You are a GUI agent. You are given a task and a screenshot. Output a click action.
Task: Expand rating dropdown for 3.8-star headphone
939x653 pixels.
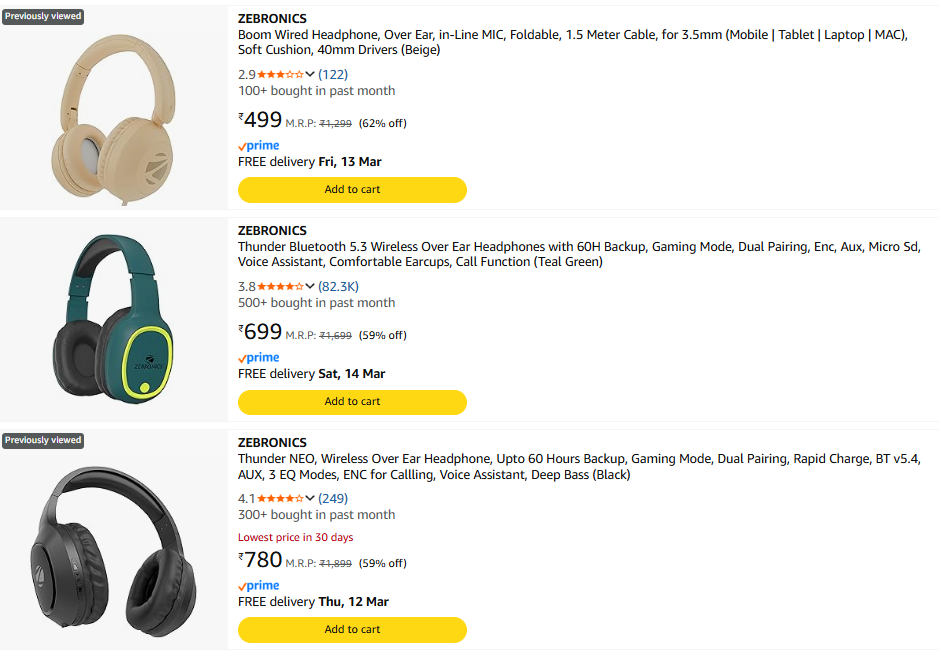310,286
